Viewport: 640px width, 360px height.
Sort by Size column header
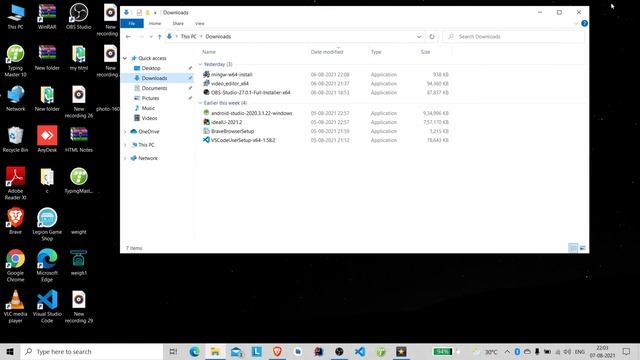425,52
